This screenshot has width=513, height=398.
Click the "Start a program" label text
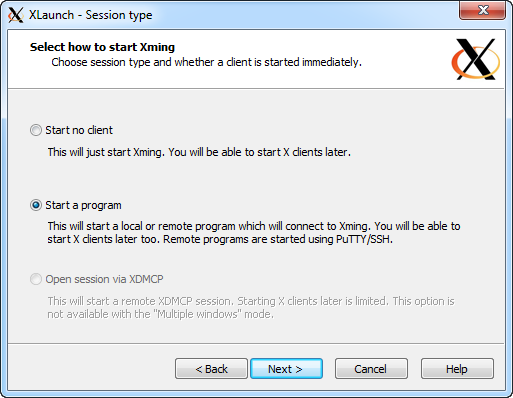[x=83, y=205]
